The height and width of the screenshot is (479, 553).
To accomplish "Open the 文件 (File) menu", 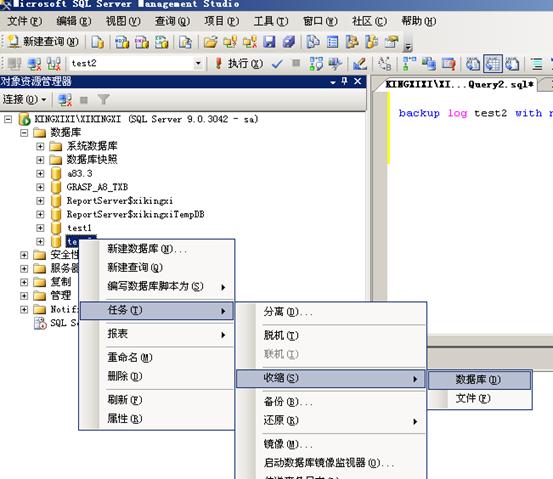I will pyautogui.click(x=25, y=21).
